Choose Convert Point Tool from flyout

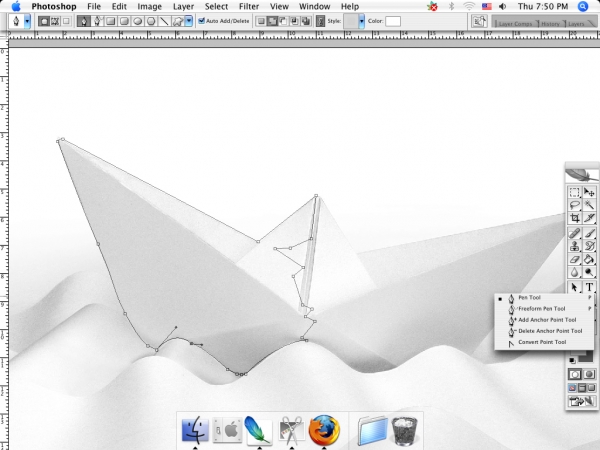[544, 342]
